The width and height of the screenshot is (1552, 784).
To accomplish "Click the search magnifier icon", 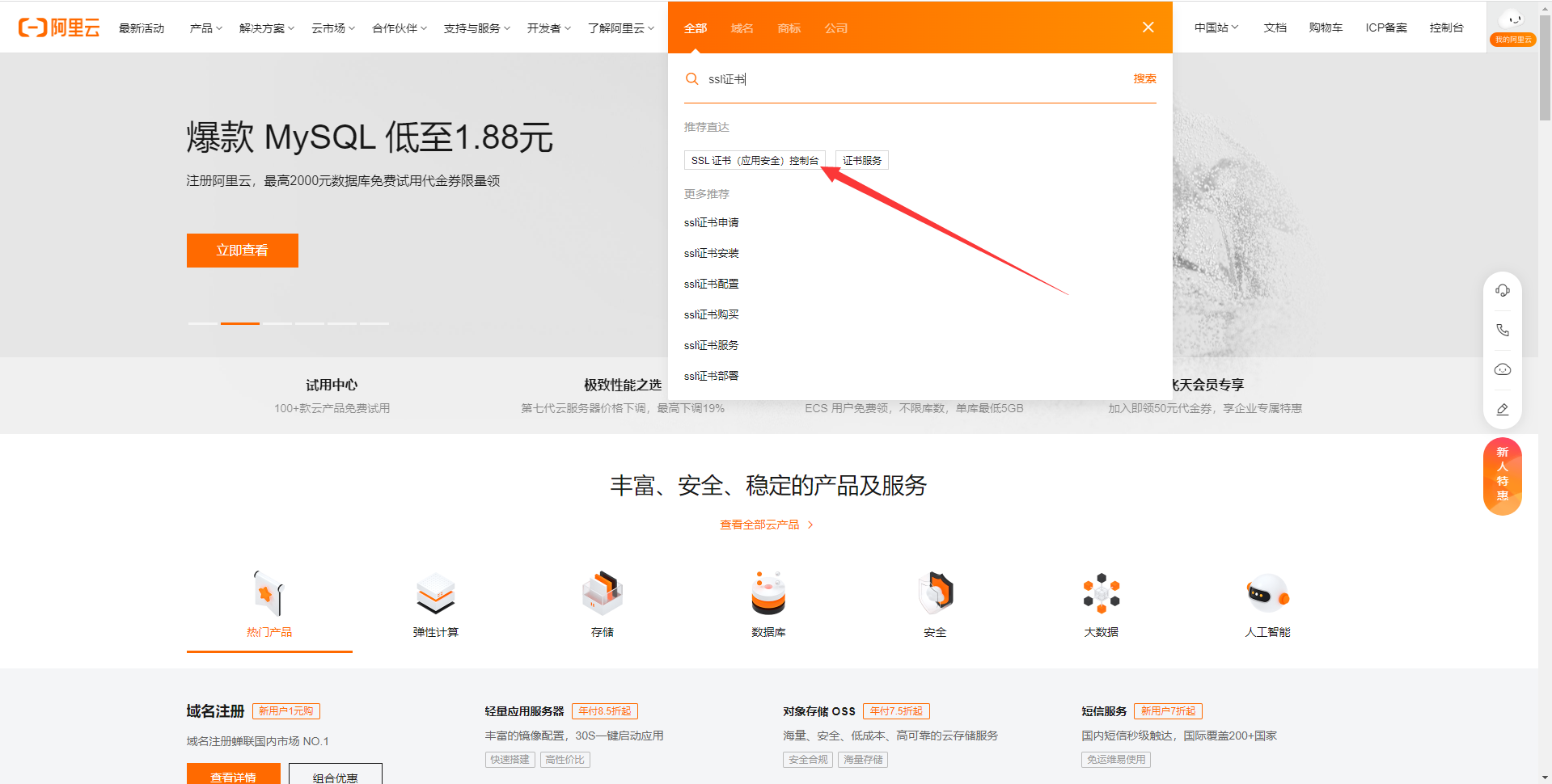I will pos(692,79).
